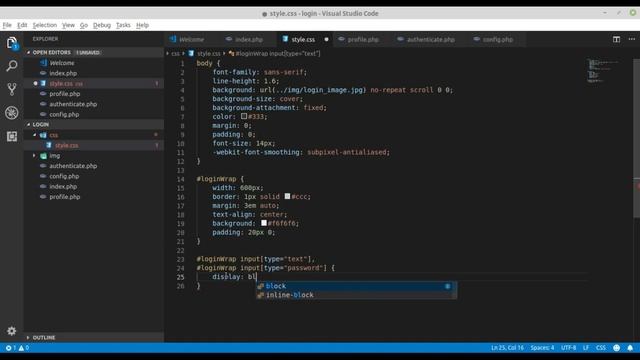Open the Explorer view in activity bar
640x360 pixels.
pyautogui.click(x=12, y=43)
